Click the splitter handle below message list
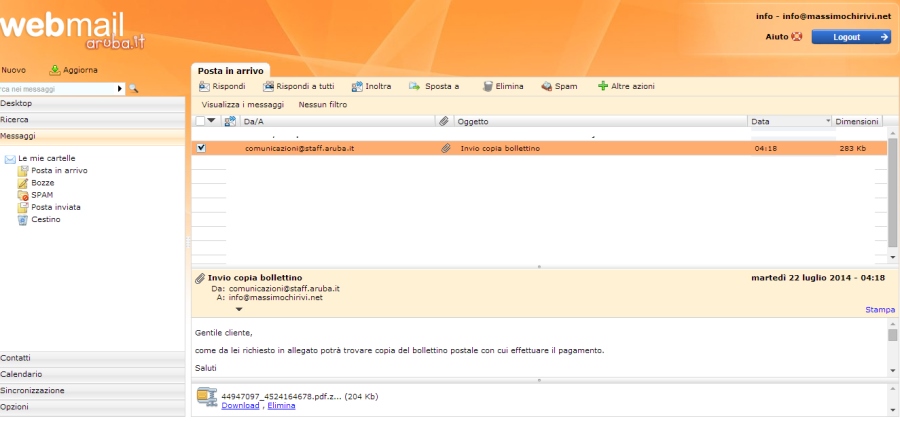This screenshot has height=421, width=900. (x=538, y=266)
